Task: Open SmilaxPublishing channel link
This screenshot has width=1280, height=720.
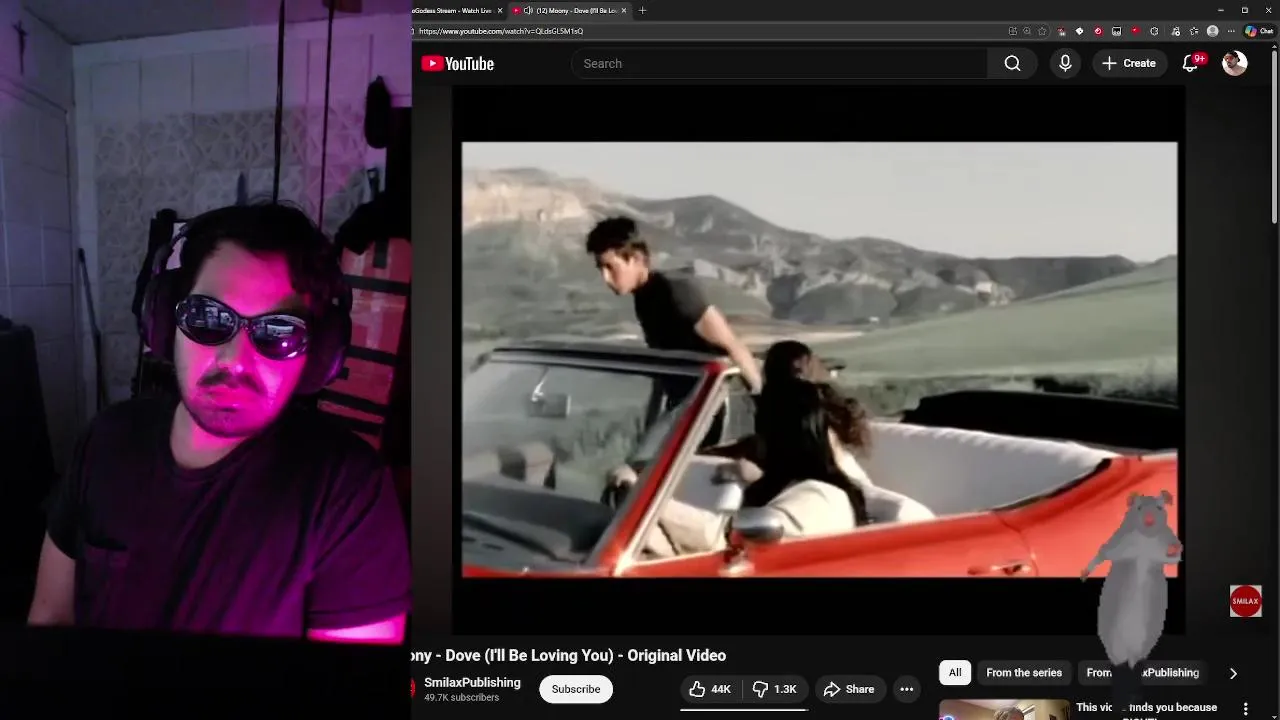Action: click(472, 682)
